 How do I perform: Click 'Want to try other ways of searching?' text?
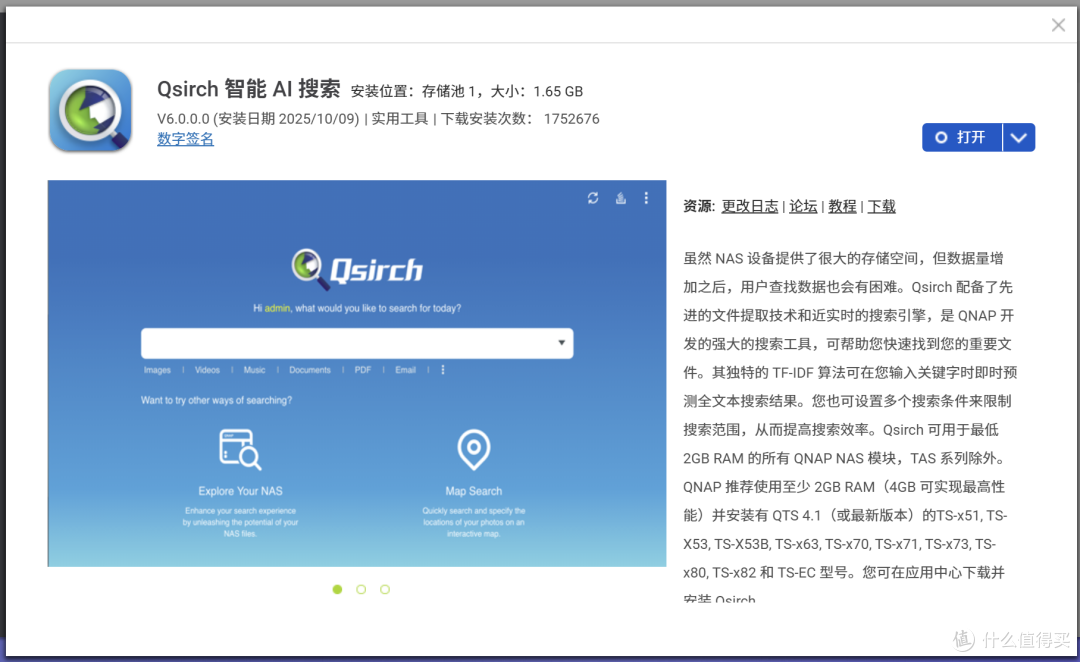click(216, 400)
